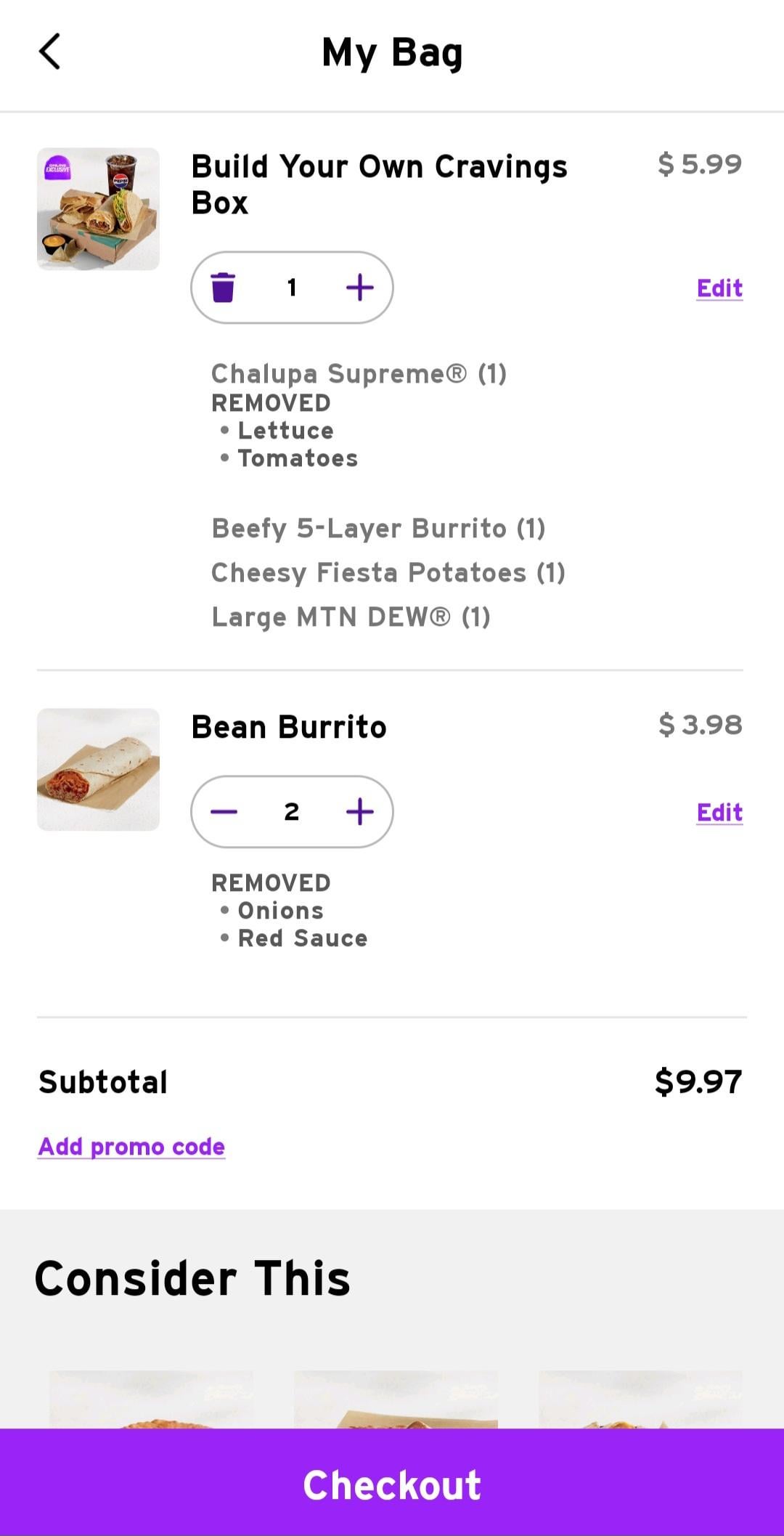This screenshot has height=1536, width=784.
Task: Select the Bean Burrito title
Action: tap(288, 727)
